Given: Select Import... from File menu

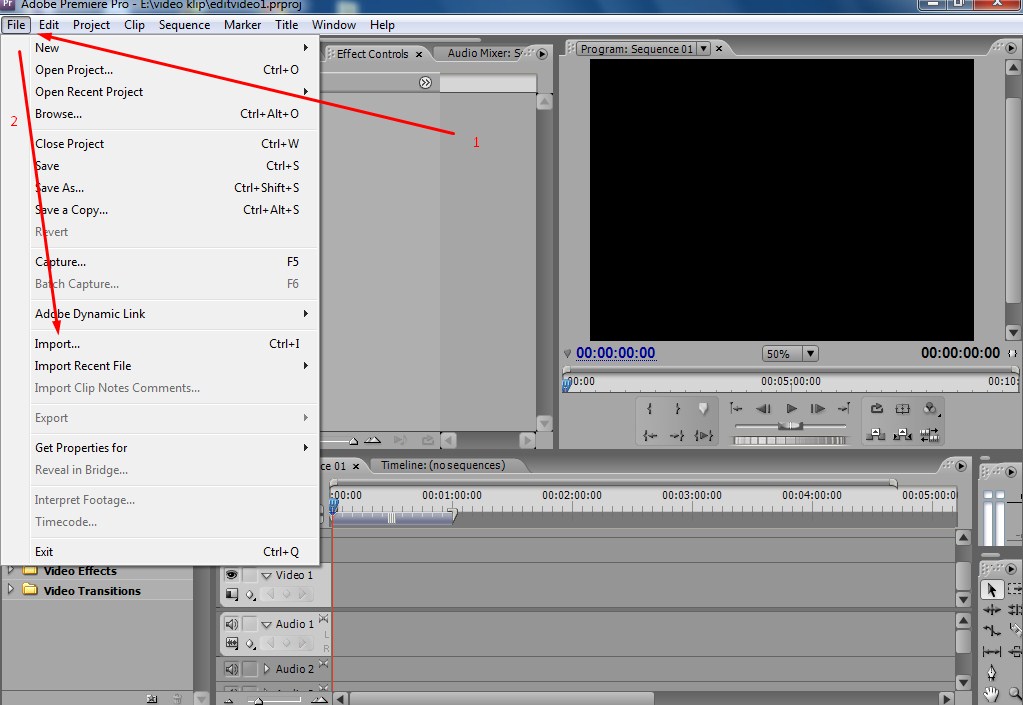Looking at the screenshot, I should click(172, 344).
